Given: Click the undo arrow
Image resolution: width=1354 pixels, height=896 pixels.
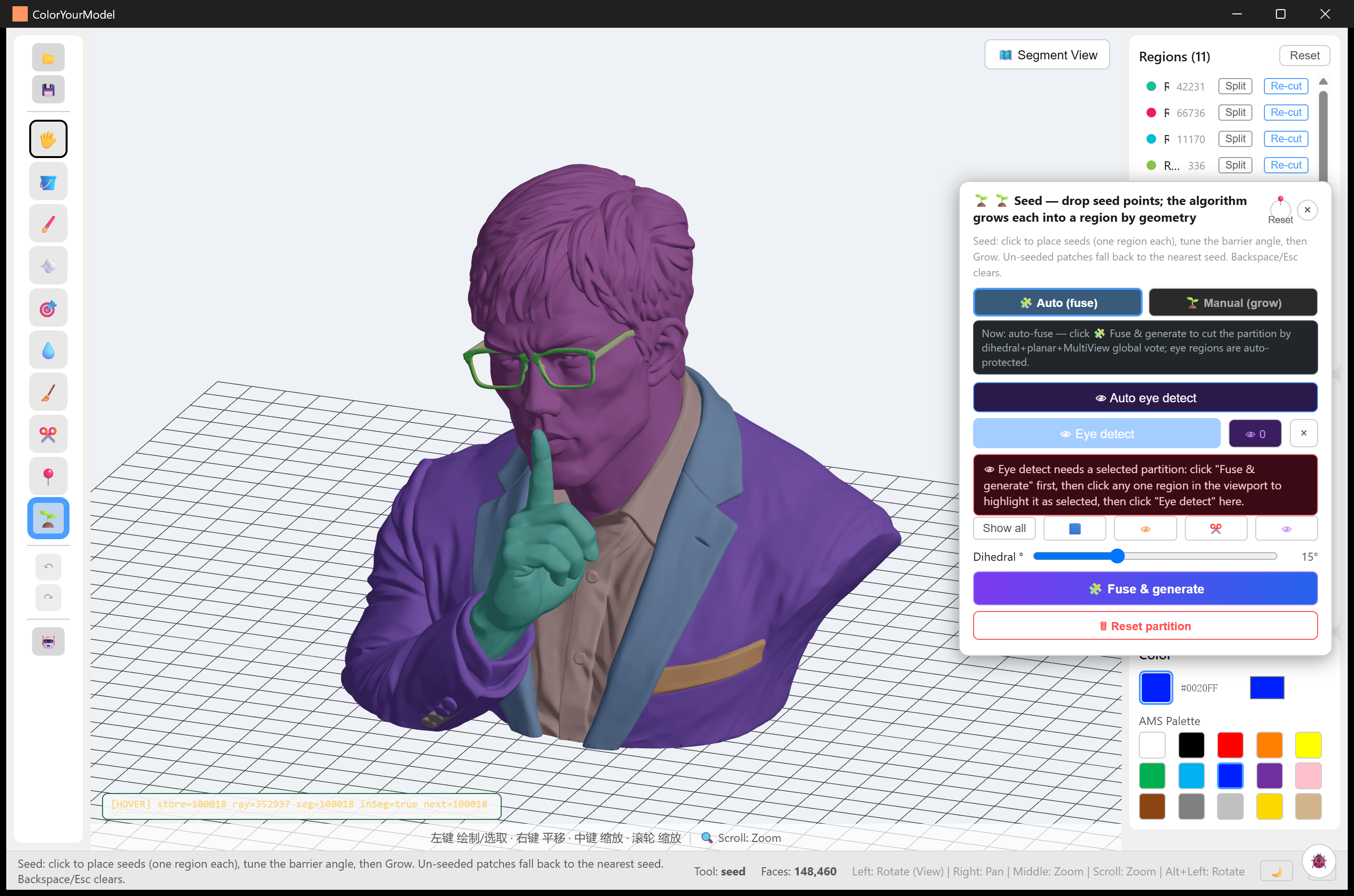Looking at the screenshot, I should [48, 567].
